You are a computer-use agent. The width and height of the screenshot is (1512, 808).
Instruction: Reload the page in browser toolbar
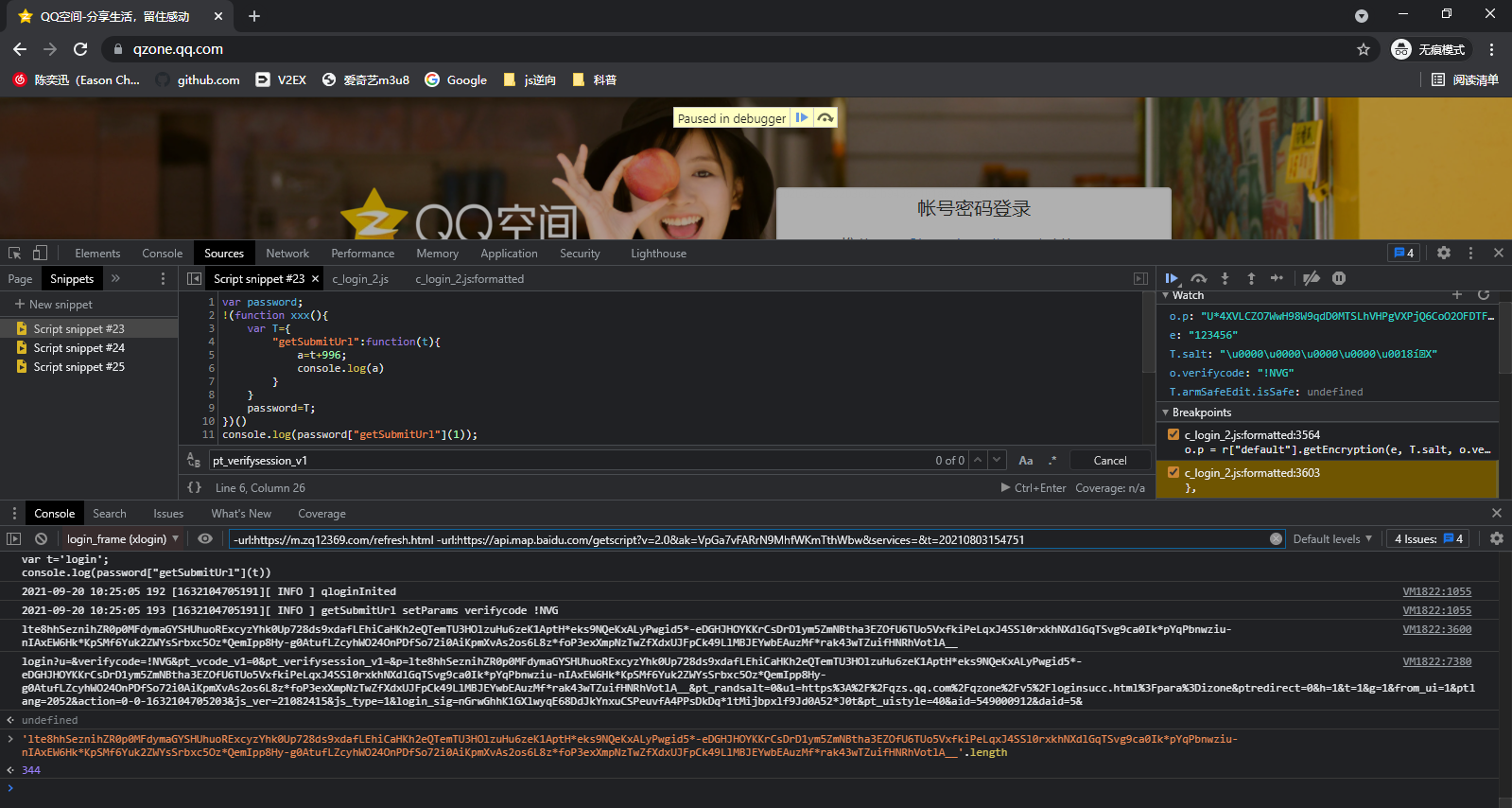click(x=80, y=49)
